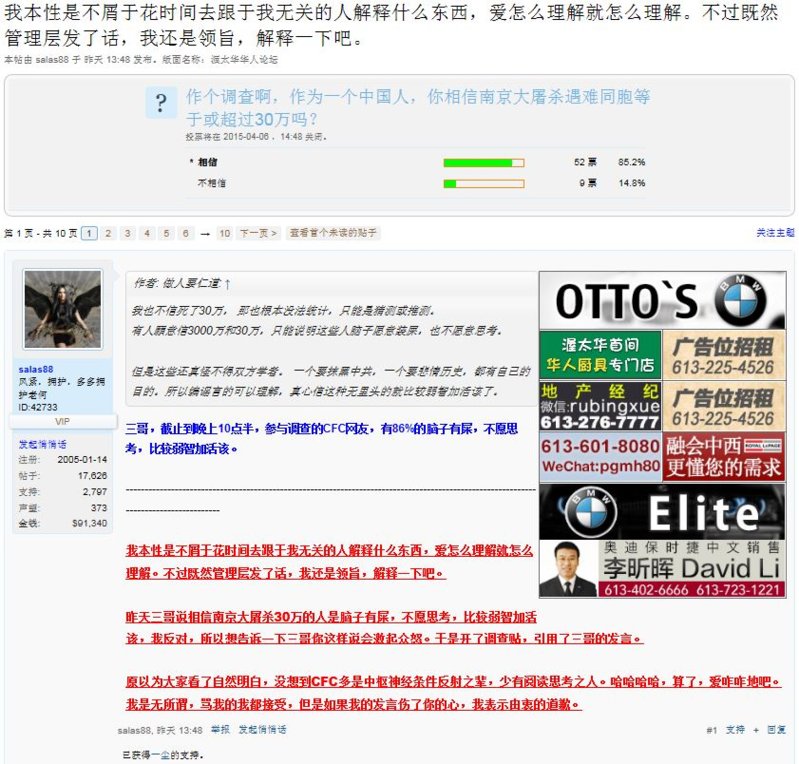The width and height of the screenshot is (799, 764).
Task: Send private message via 发起悄悄话 in sidebar
Action: [43, 444]
